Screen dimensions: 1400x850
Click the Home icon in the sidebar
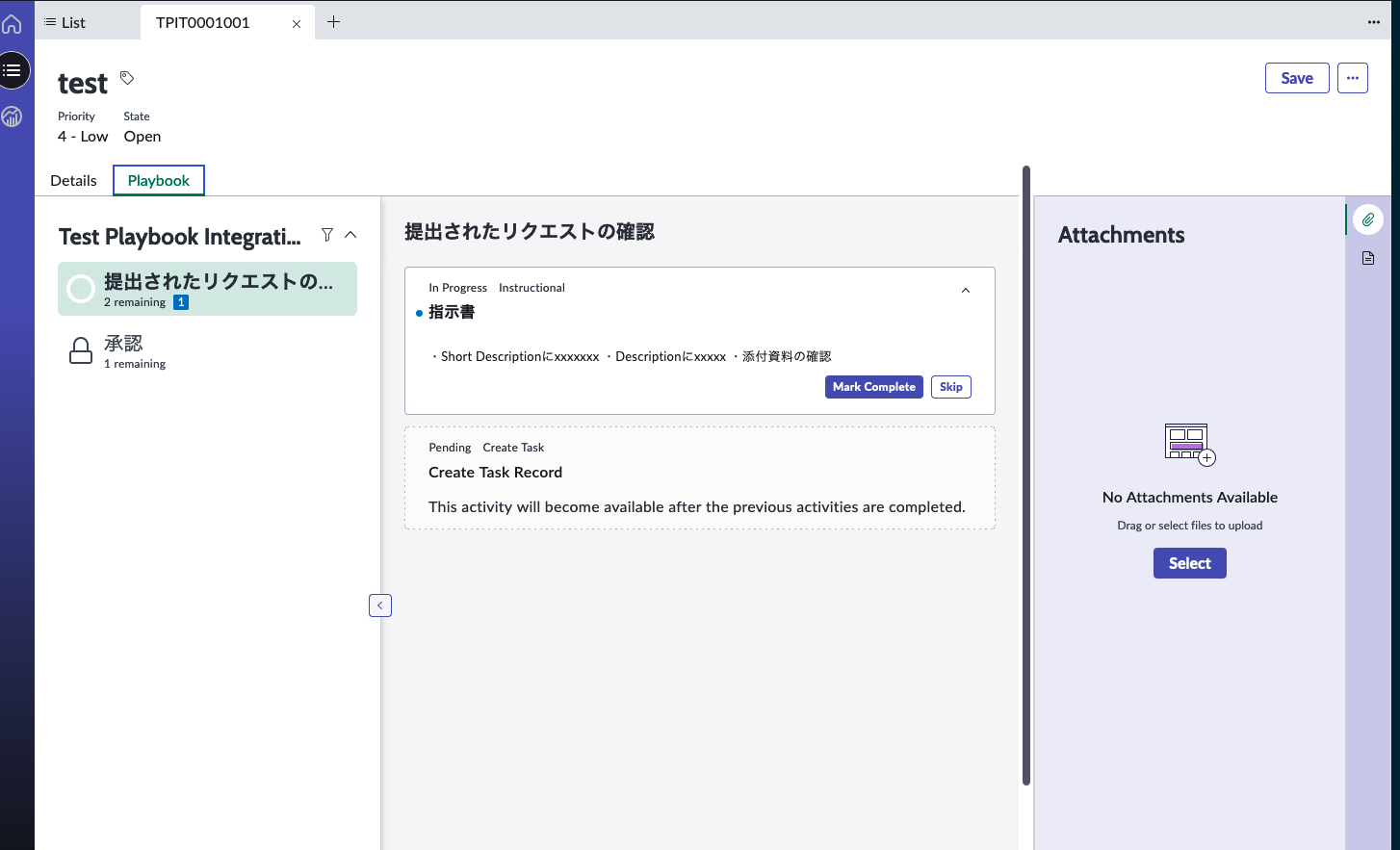click(x=13, y=23)
